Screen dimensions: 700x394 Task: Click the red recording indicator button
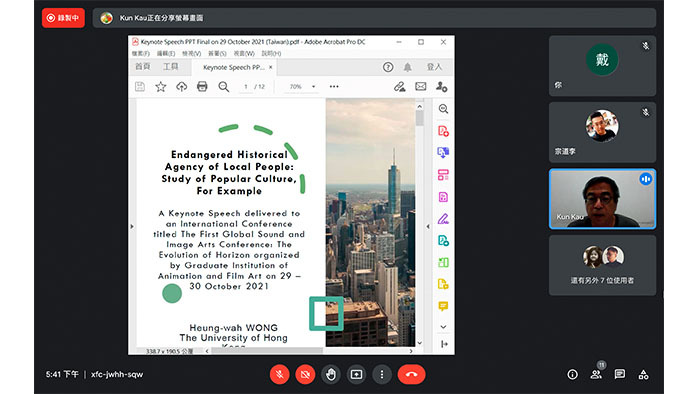click(x=63, y=18)
